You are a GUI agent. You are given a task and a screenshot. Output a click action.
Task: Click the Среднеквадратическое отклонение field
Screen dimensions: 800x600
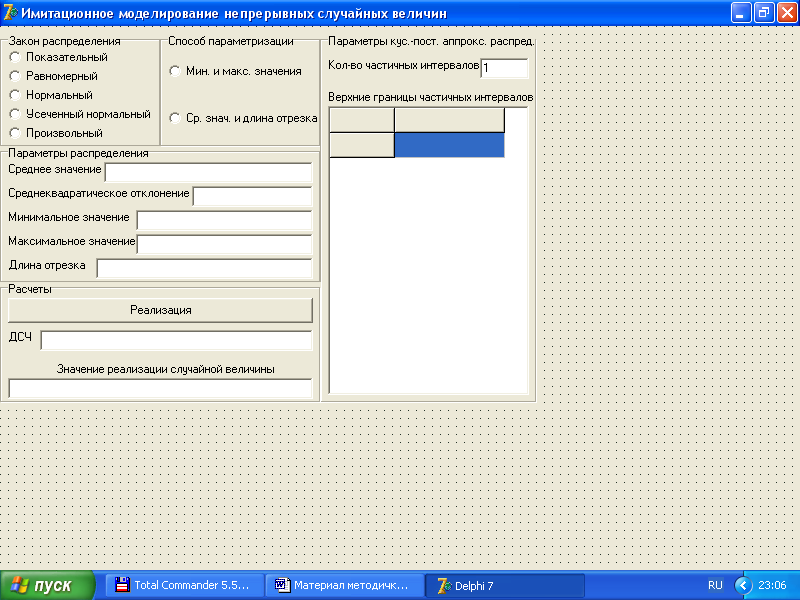[x=253, y=196]
